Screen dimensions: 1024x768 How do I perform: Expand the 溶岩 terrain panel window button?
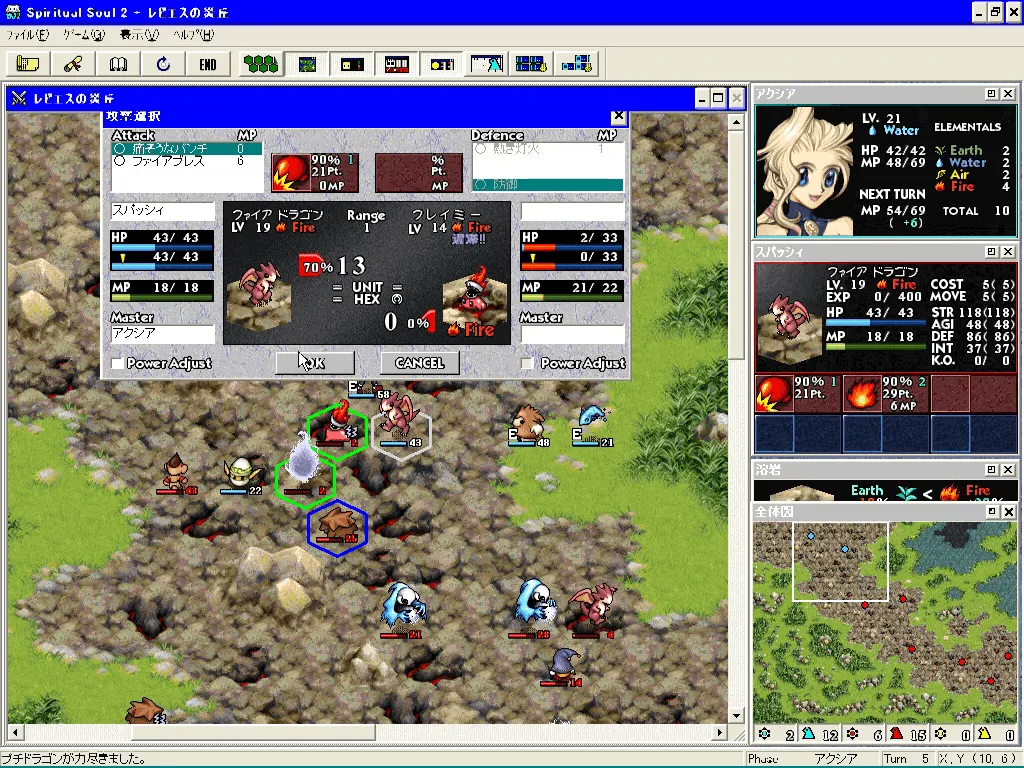(990, 469)
